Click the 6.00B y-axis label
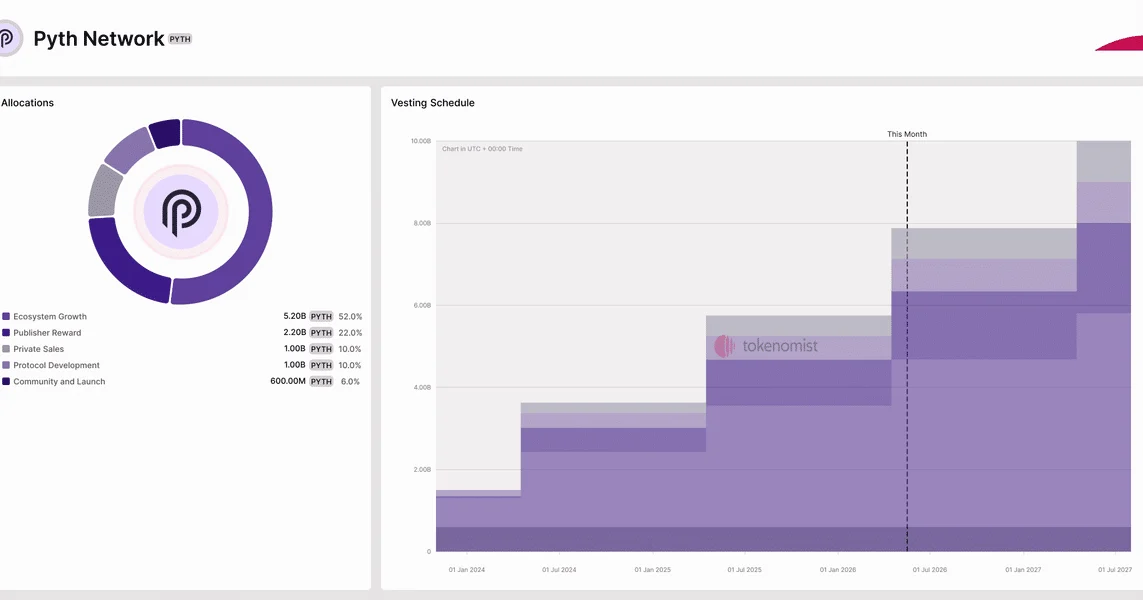Image resolution: width=1143 pixels, height=600 pixels. [x=422, y=305]
